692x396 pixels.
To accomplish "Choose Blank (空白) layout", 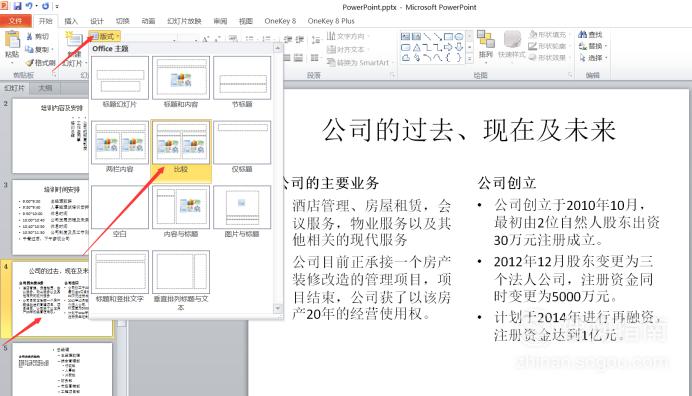I will click(x=120, y=212).
